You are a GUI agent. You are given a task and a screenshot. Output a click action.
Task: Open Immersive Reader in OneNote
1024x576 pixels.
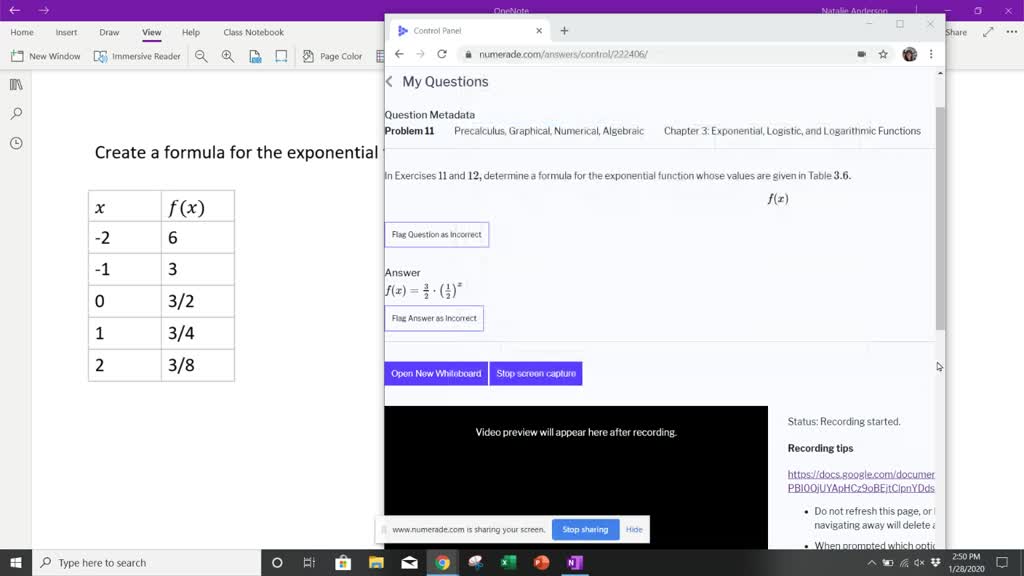[137, 56]
